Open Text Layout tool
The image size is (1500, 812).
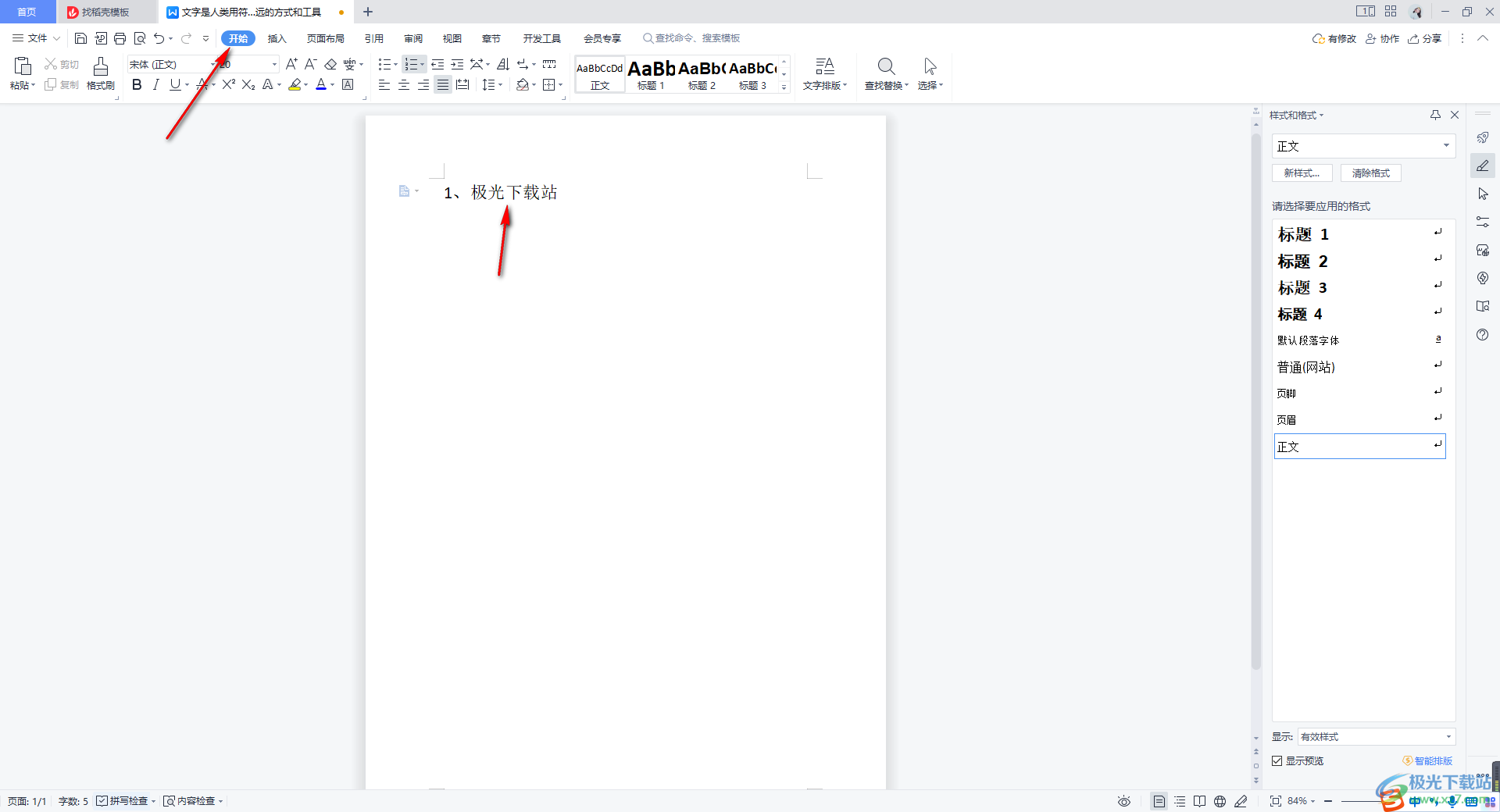(825, 74)
